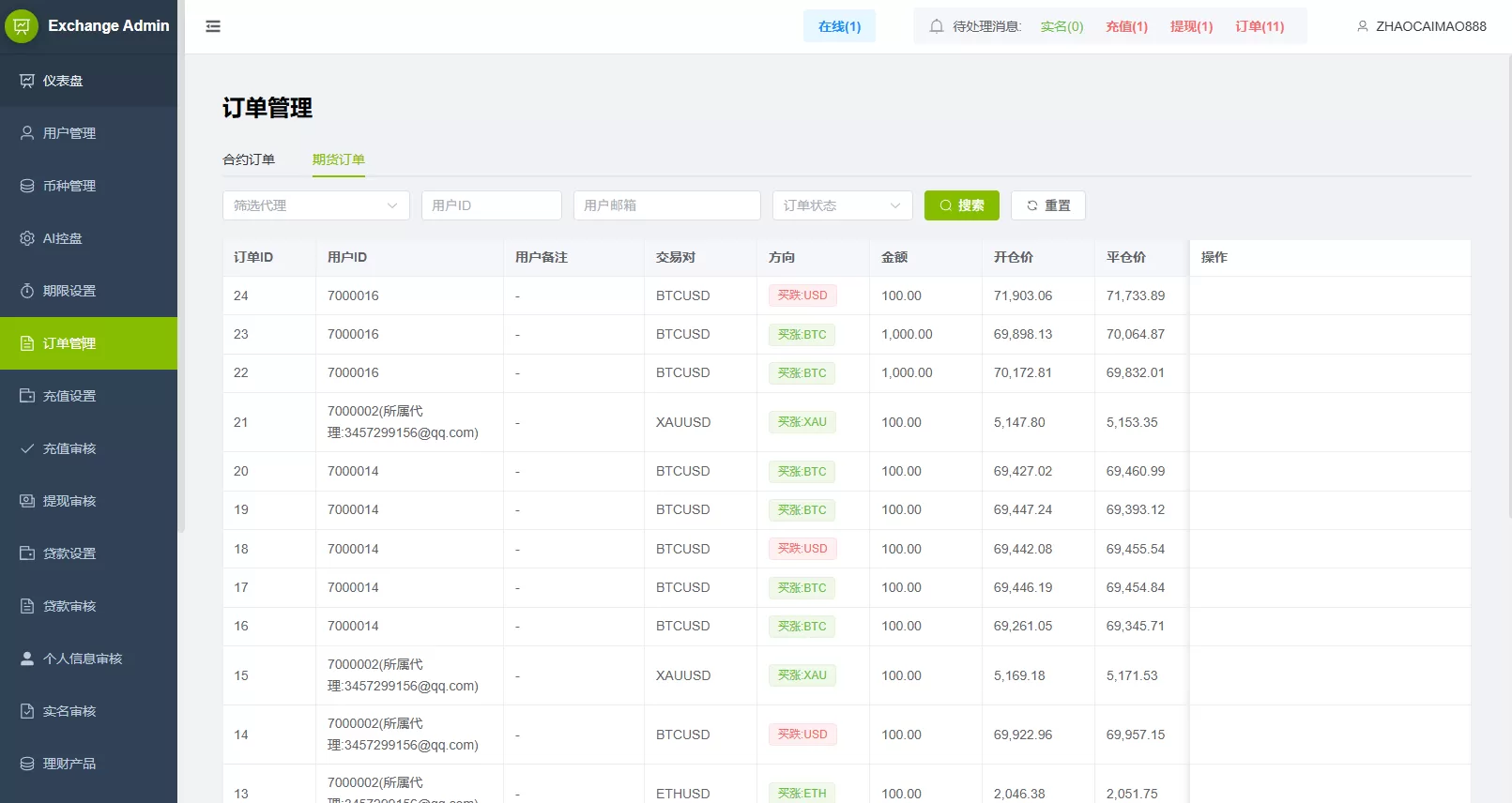
Task: Open 个人信息审核 in sidebar
Action: pos(82,659)
